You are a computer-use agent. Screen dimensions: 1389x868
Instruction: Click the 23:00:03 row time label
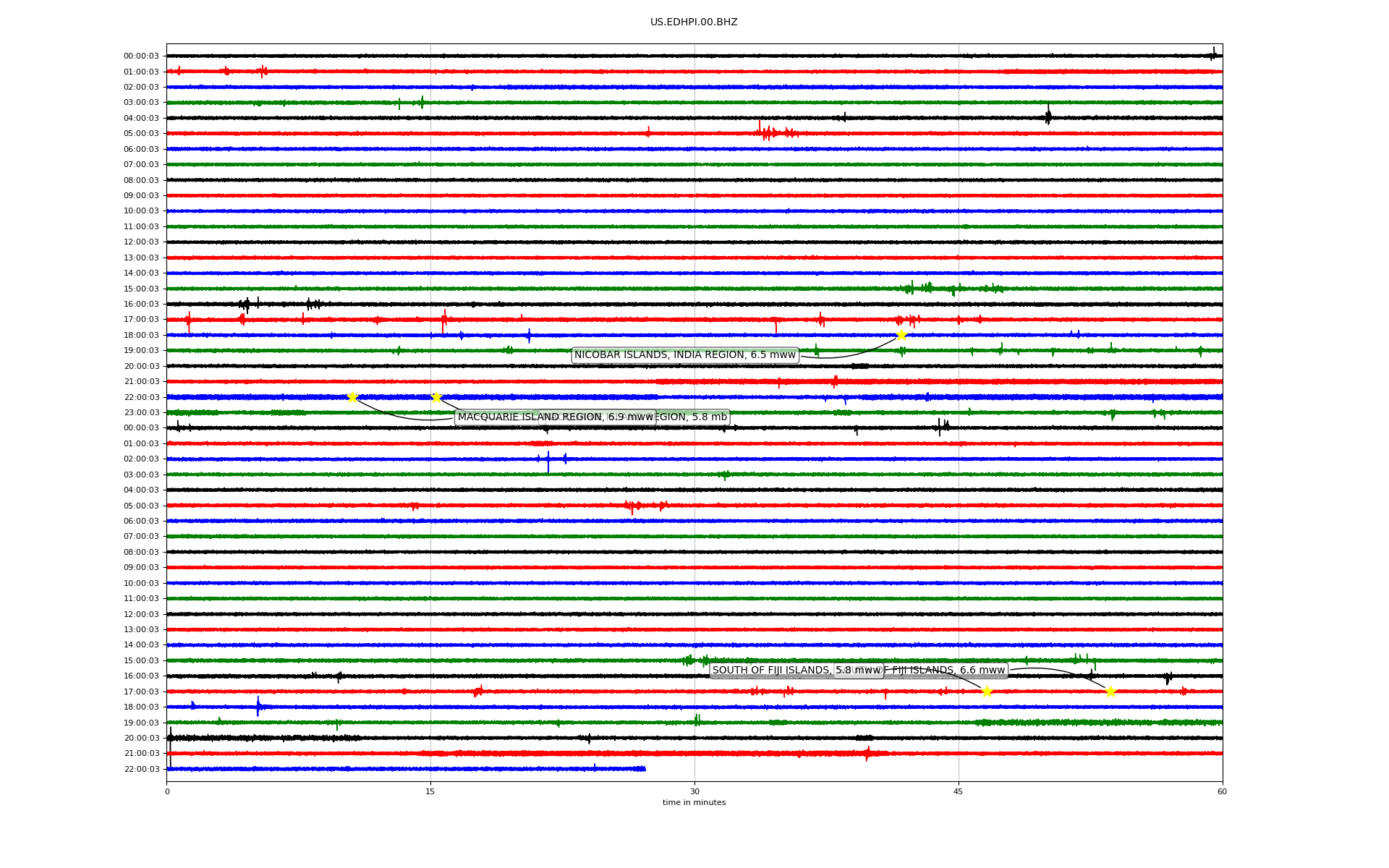141,413
